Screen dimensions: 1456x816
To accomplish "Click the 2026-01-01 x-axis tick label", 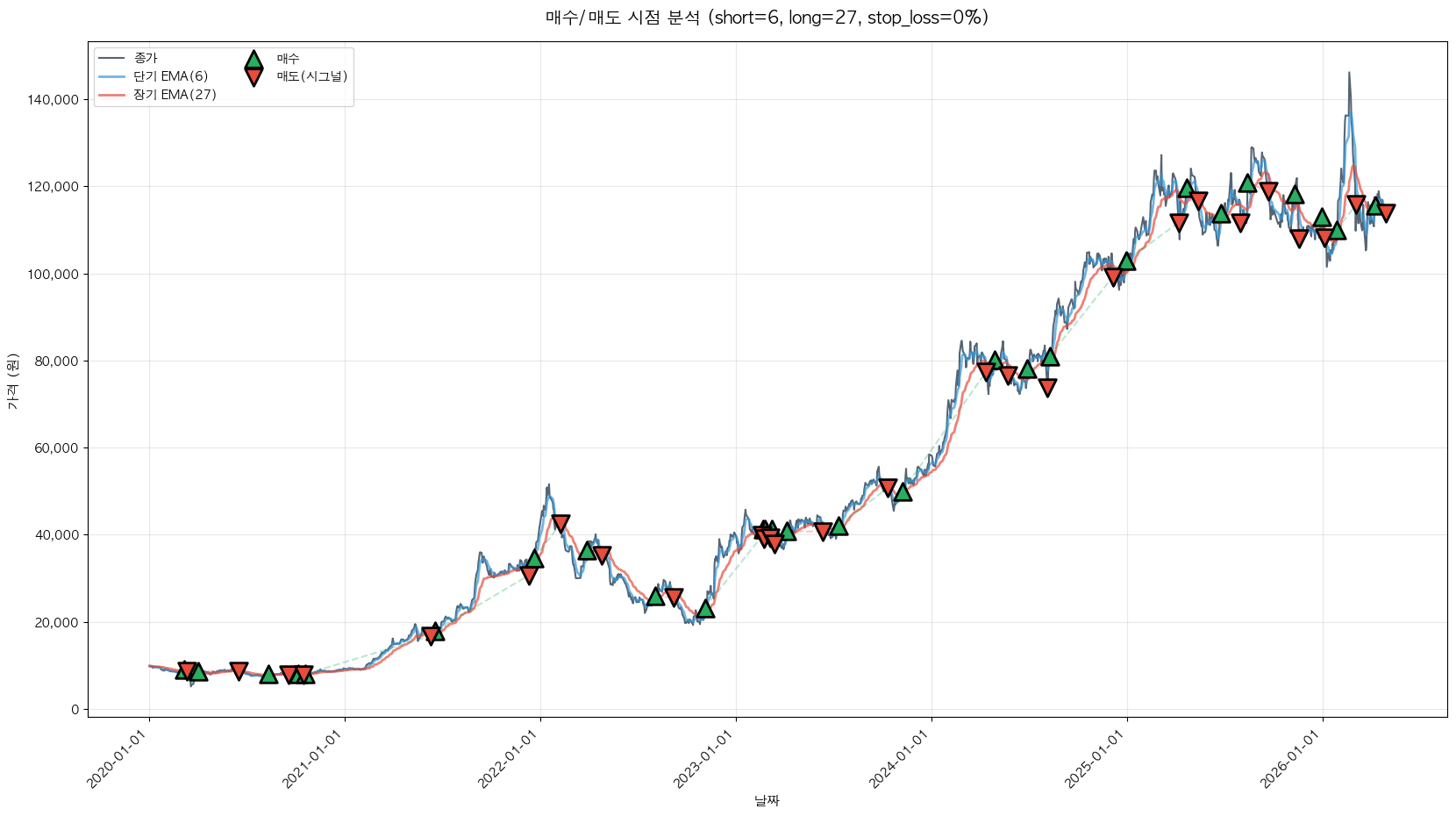I will [x=1290, y=761].
